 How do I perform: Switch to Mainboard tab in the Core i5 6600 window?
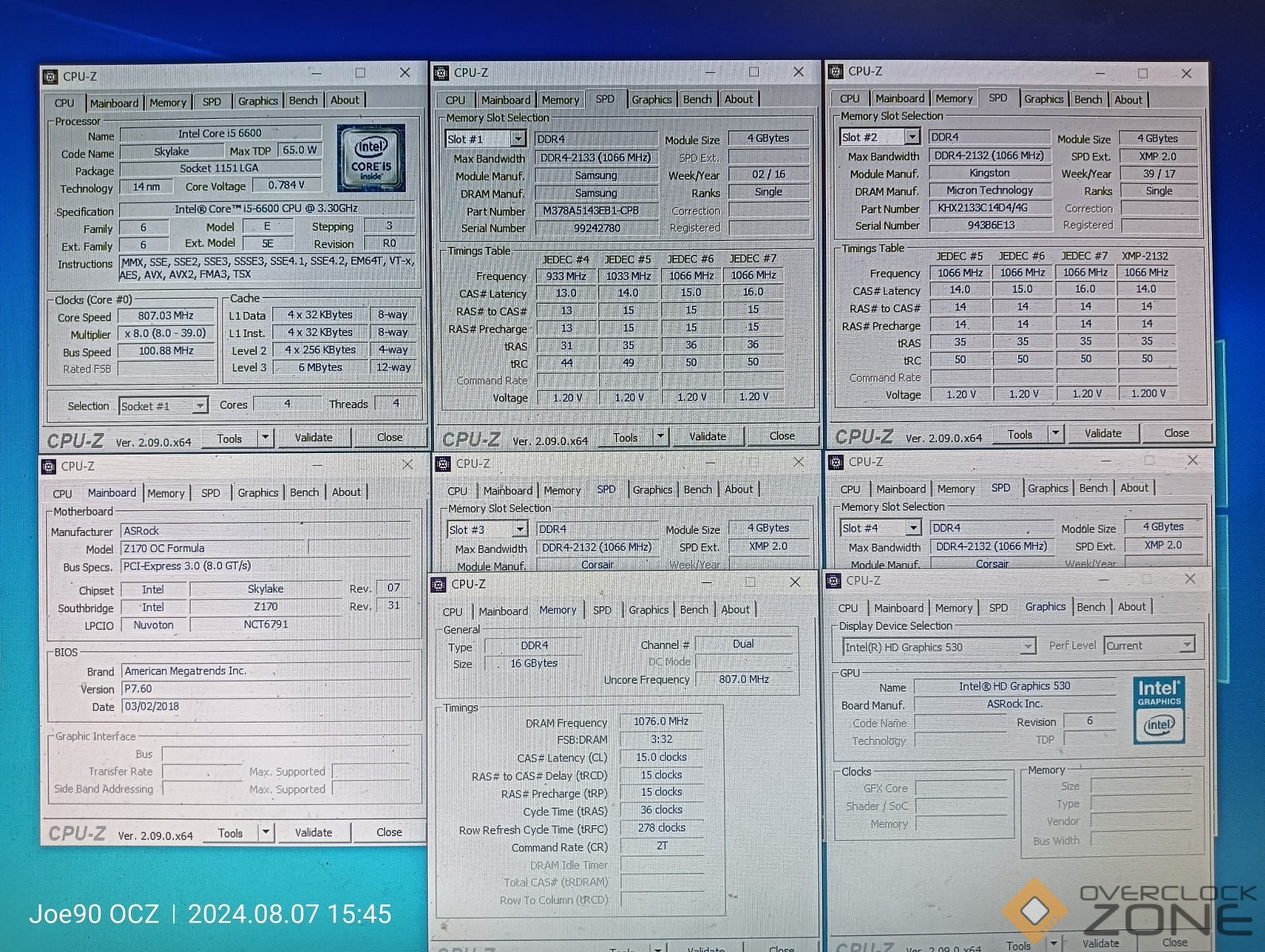[x=114, y=103]
